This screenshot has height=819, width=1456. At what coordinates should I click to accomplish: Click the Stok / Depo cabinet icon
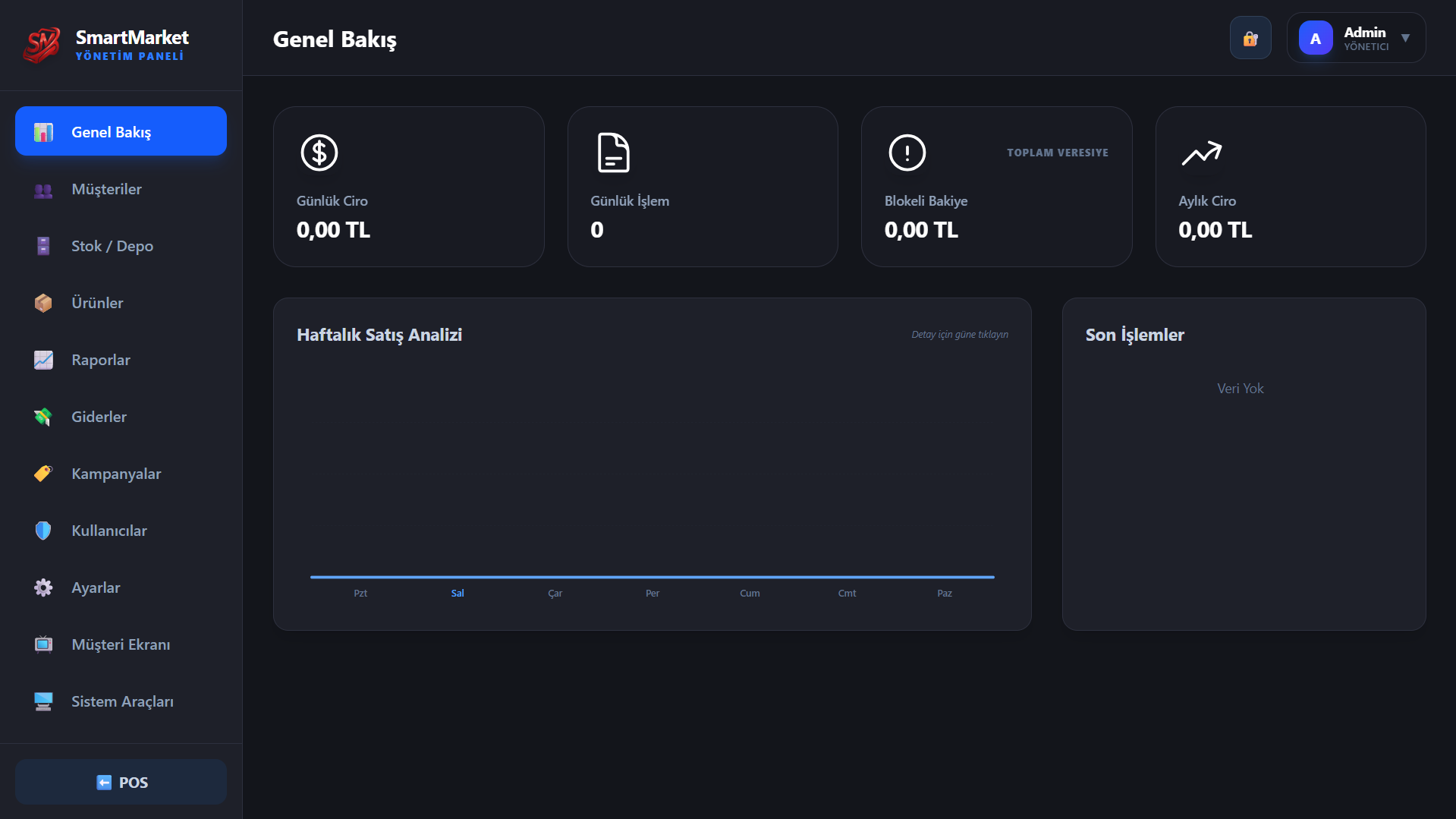(x=43, y=246)
